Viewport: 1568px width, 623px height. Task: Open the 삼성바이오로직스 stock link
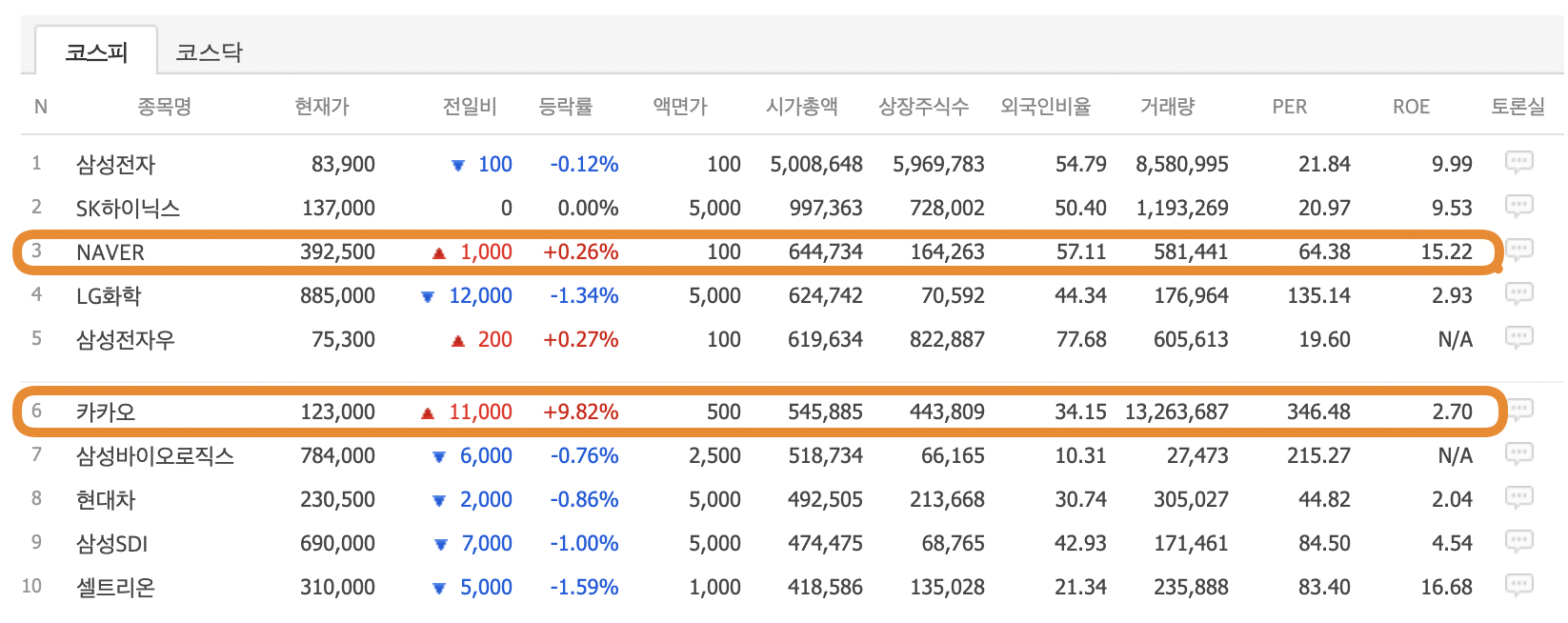[155, 456]
